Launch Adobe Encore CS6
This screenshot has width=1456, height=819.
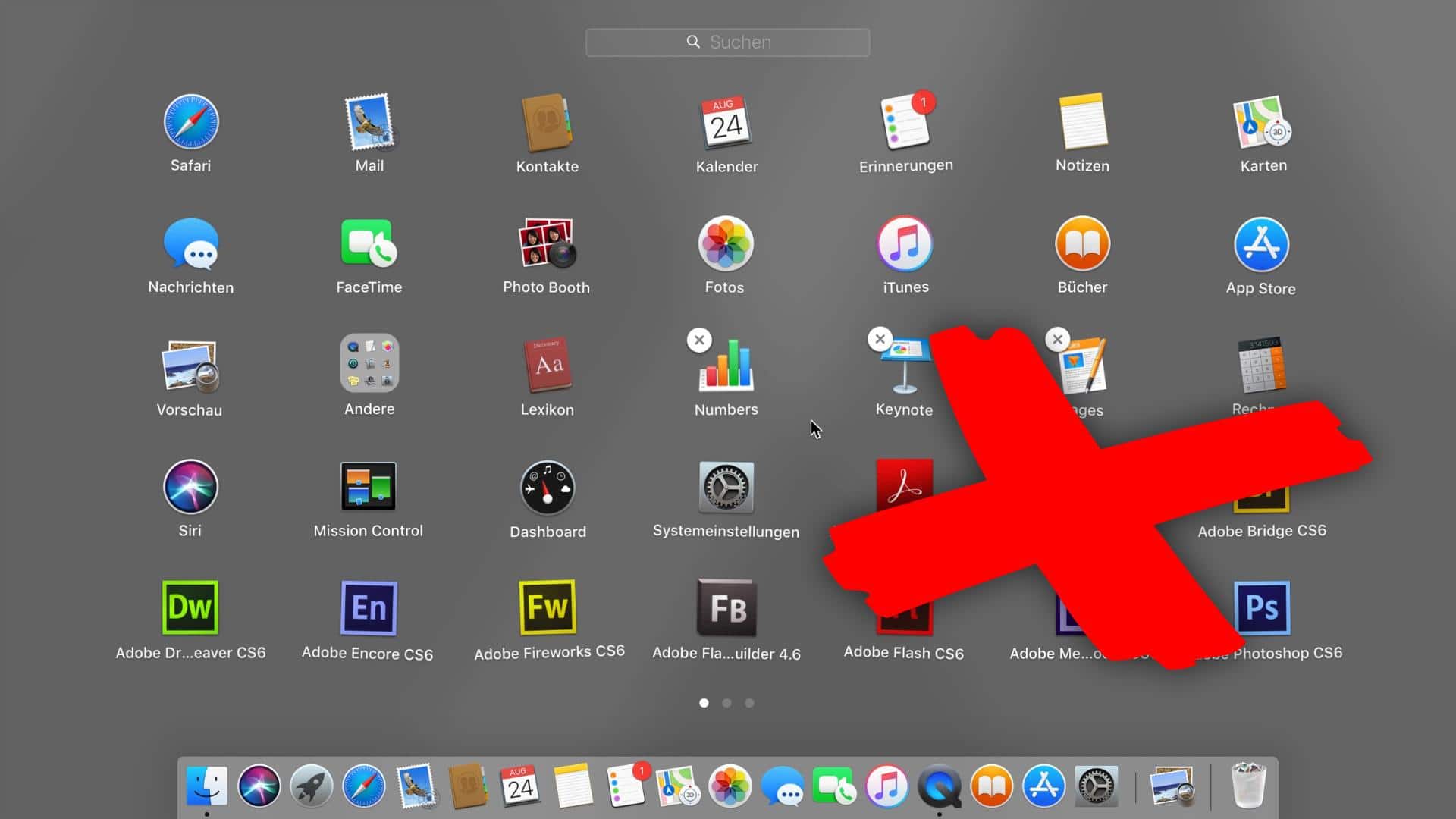point(369,608)
